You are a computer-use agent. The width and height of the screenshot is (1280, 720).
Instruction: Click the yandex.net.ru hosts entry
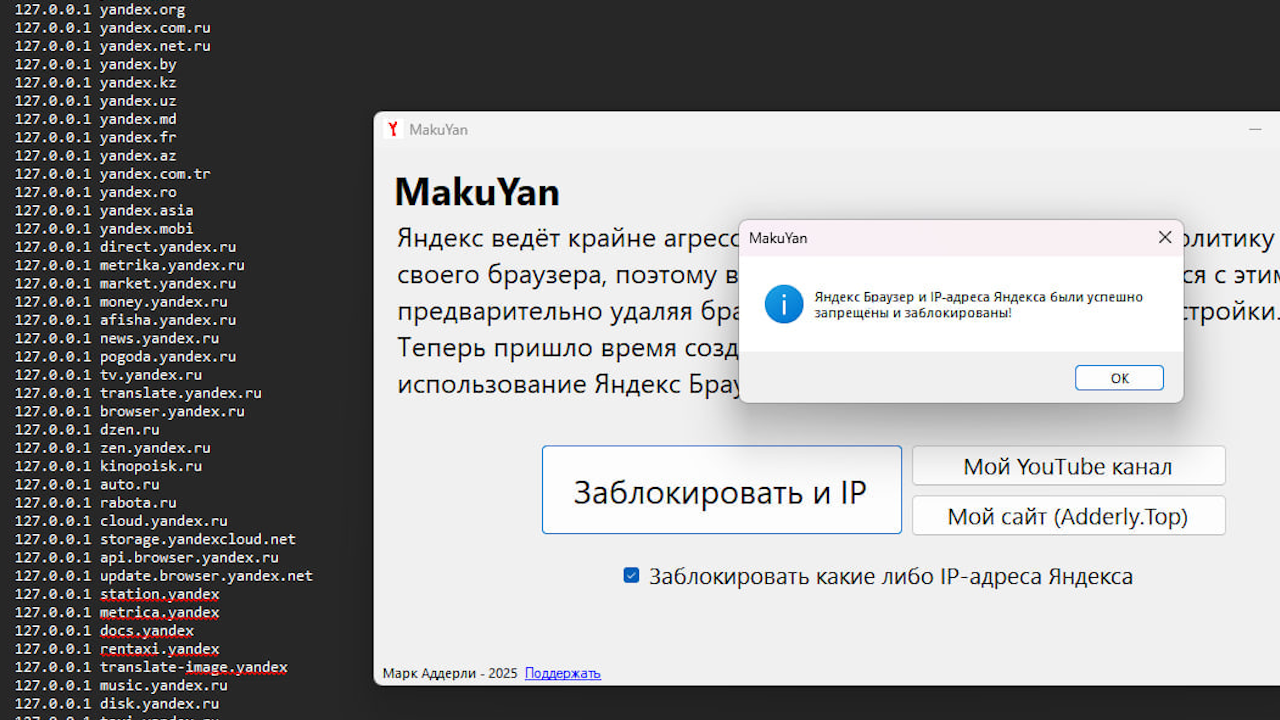click(112, 46)
